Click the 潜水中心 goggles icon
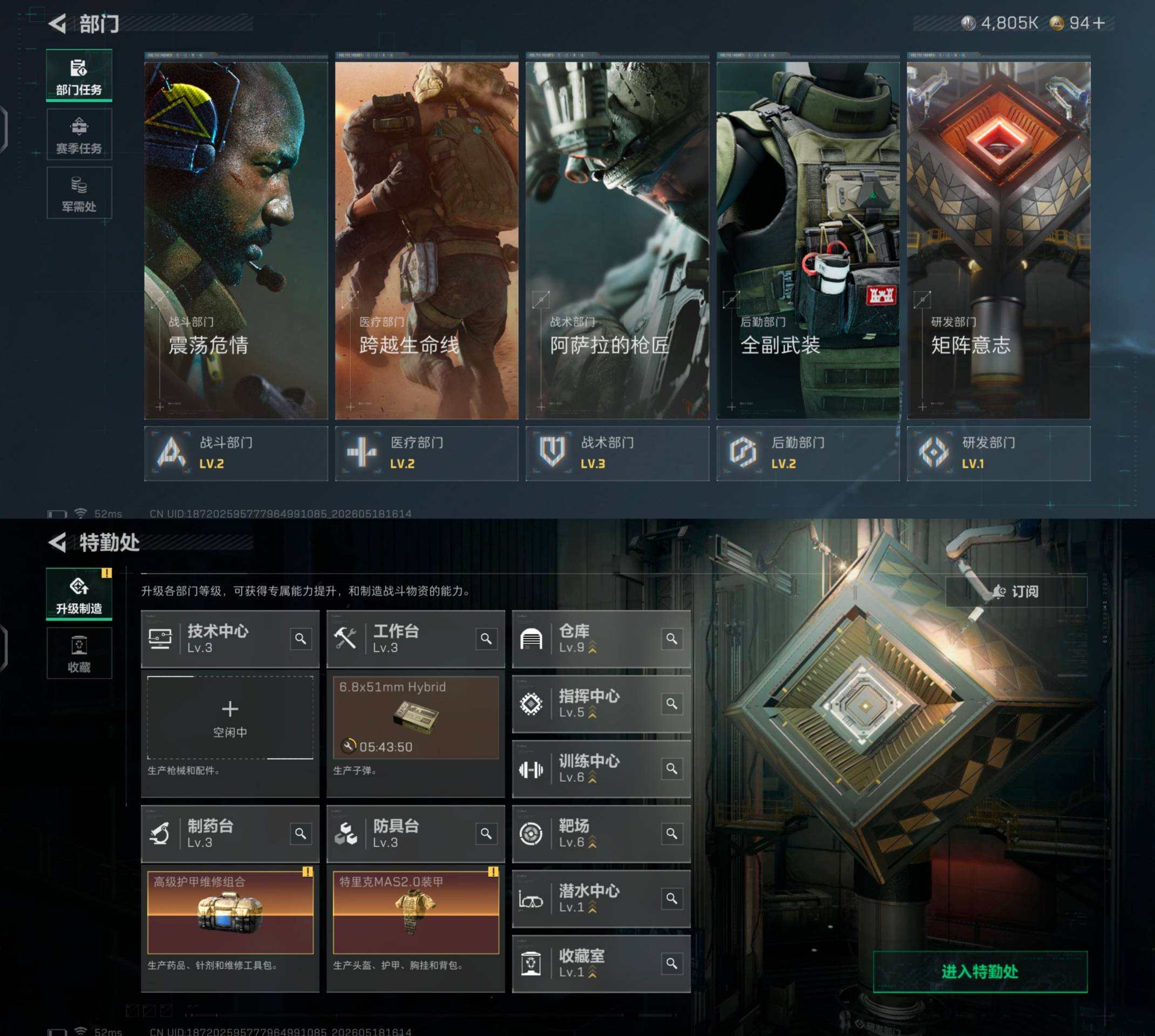Screen dimensions: 1155x1036 point(531,900)
